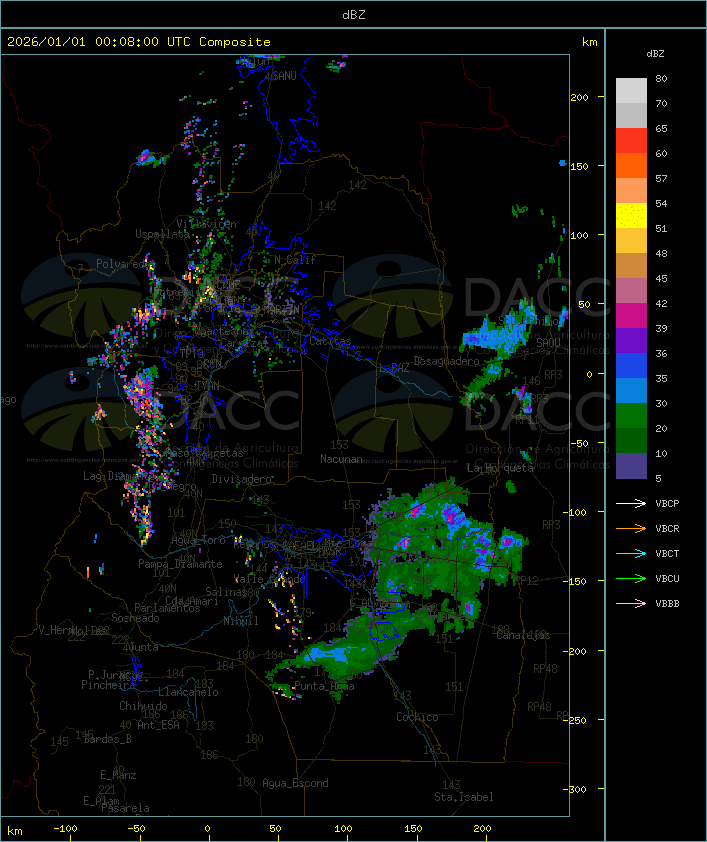Click the Agua_Escond place label
This screenshot has width=707, height=842.
coord(295,783)
